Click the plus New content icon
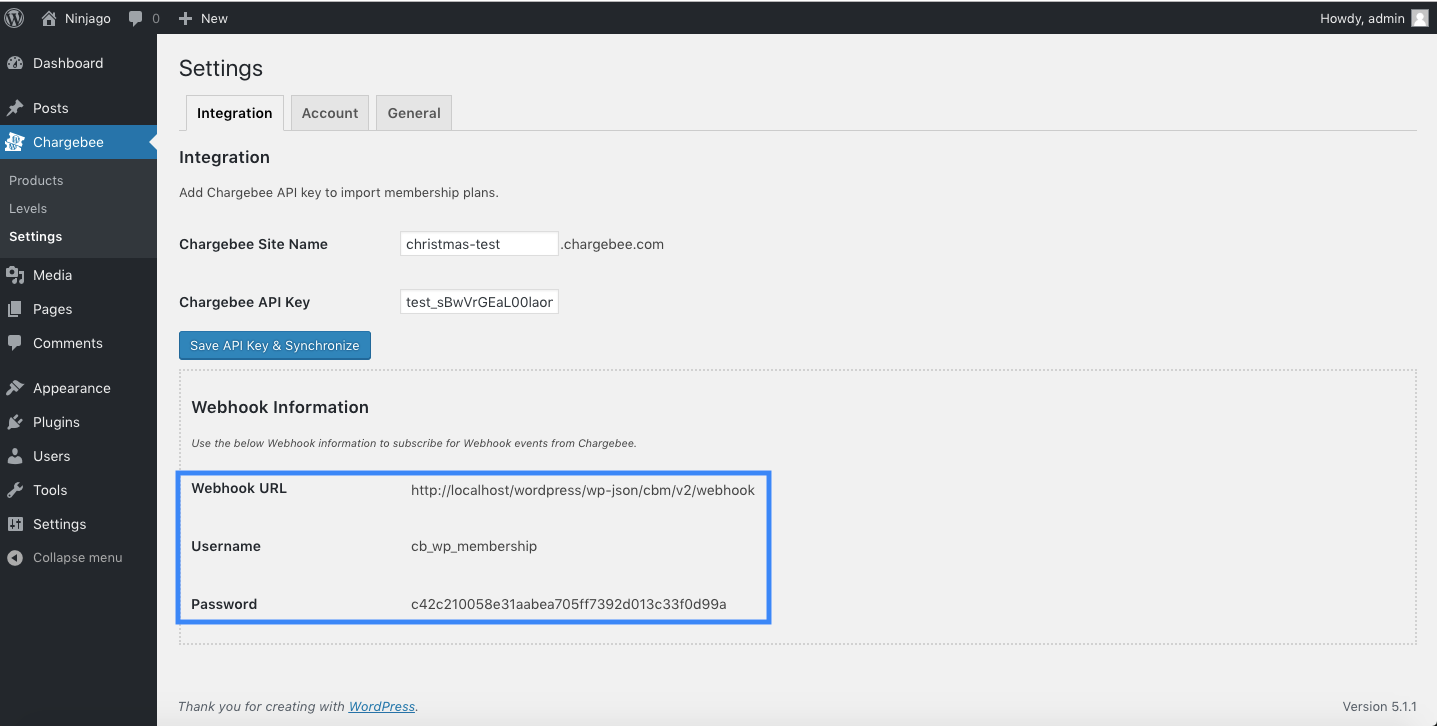The width and height of the screenshot is (1437, 726). [x=185, y=18]
